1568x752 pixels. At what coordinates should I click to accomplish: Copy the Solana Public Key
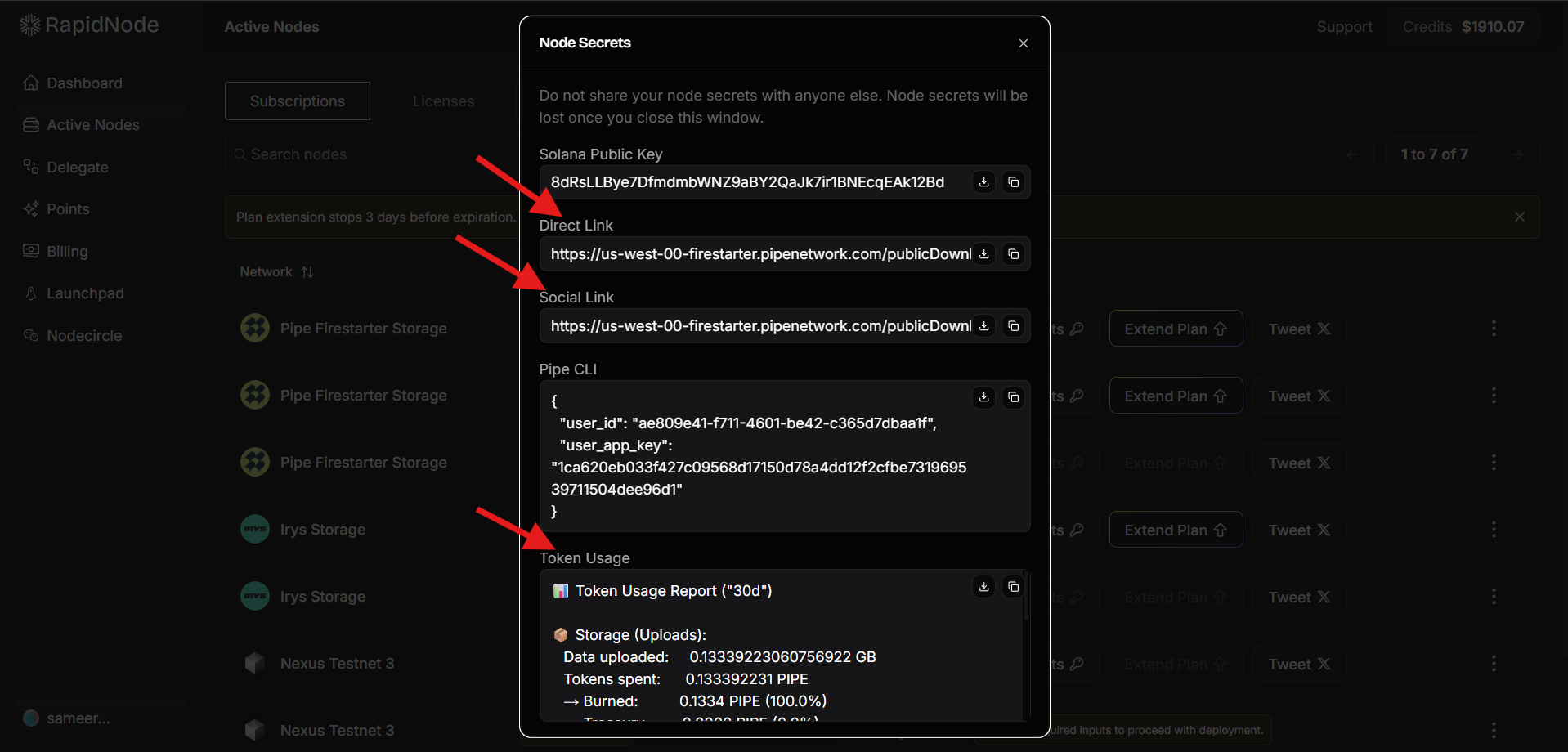pyautogui.click(x=1013, y=182)
